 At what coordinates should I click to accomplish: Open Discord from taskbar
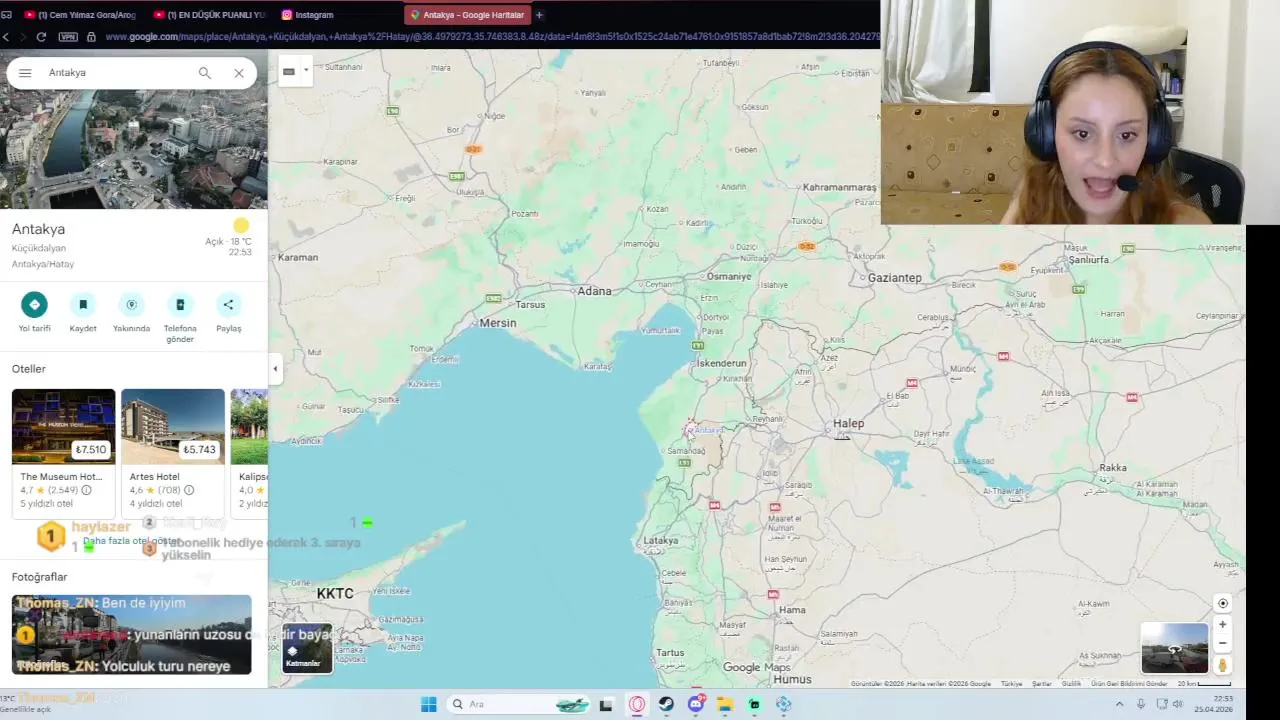[696, 704]
